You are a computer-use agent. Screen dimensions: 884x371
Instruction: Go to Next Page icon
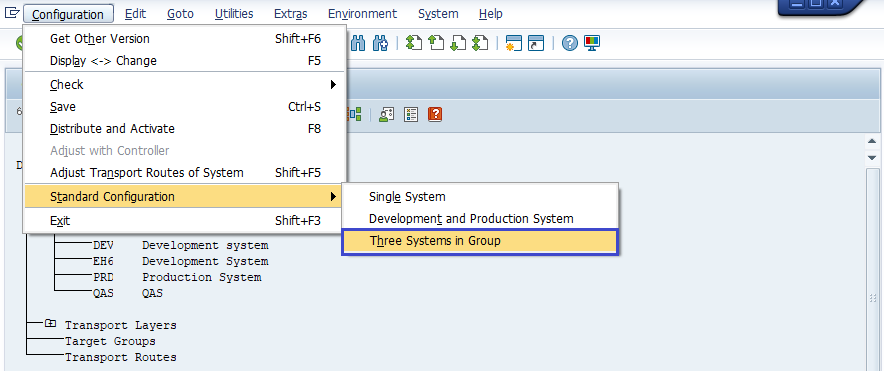[457, 43]
